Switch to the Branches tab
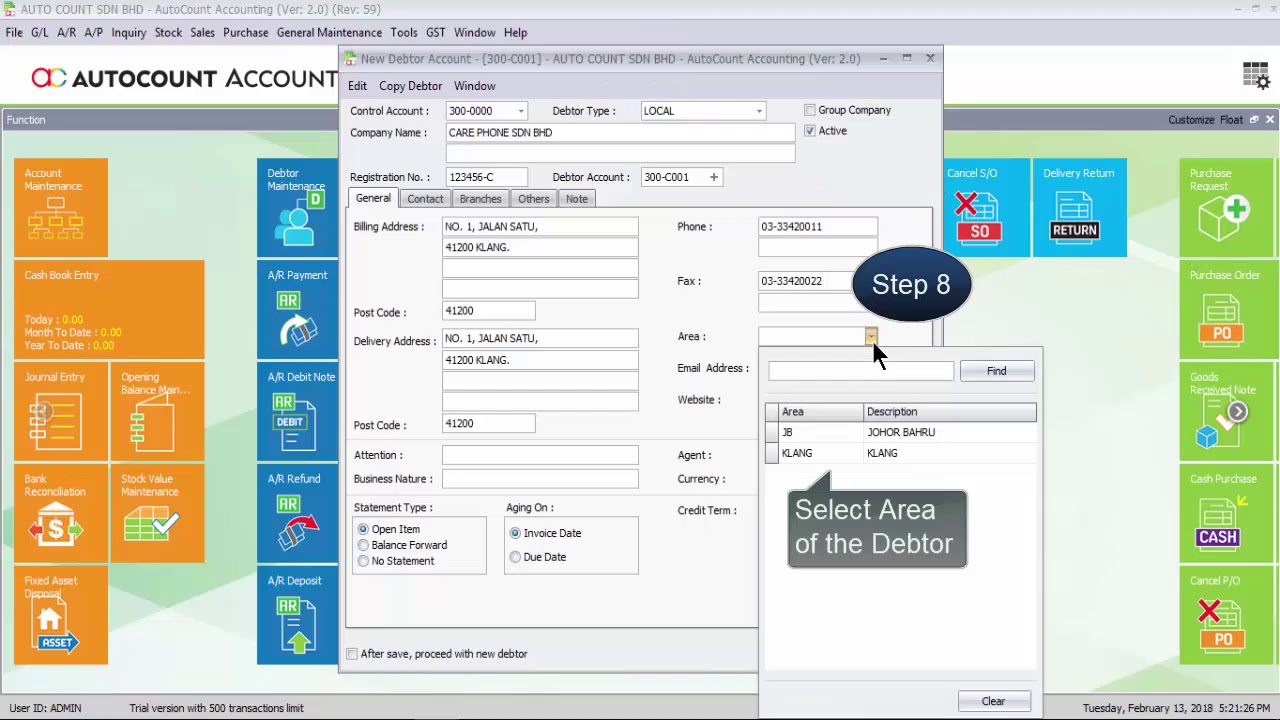The image size is (1280, 720). coord(480,199)
